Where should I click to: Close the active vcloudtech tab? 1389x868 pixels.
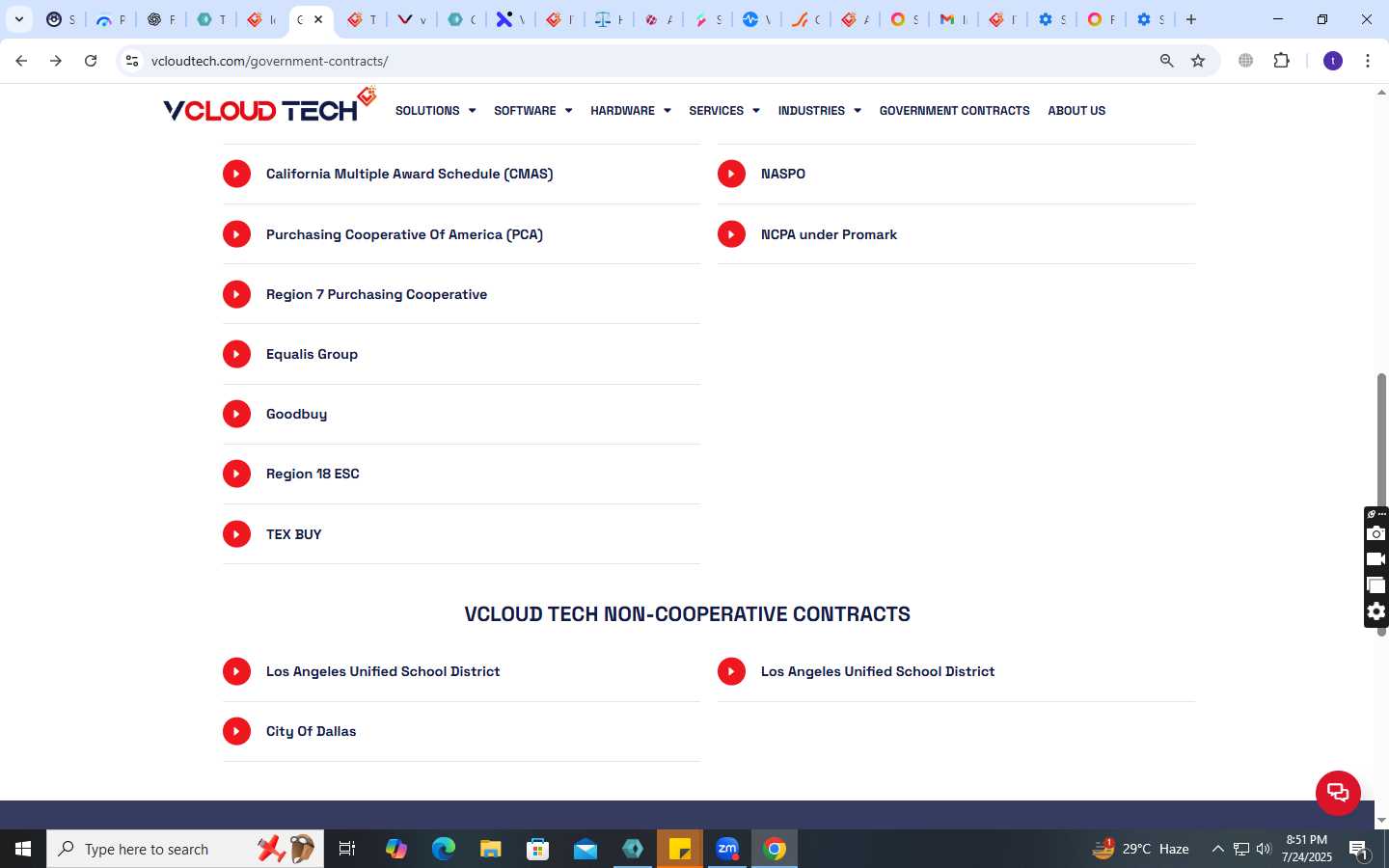pos(318,19)
